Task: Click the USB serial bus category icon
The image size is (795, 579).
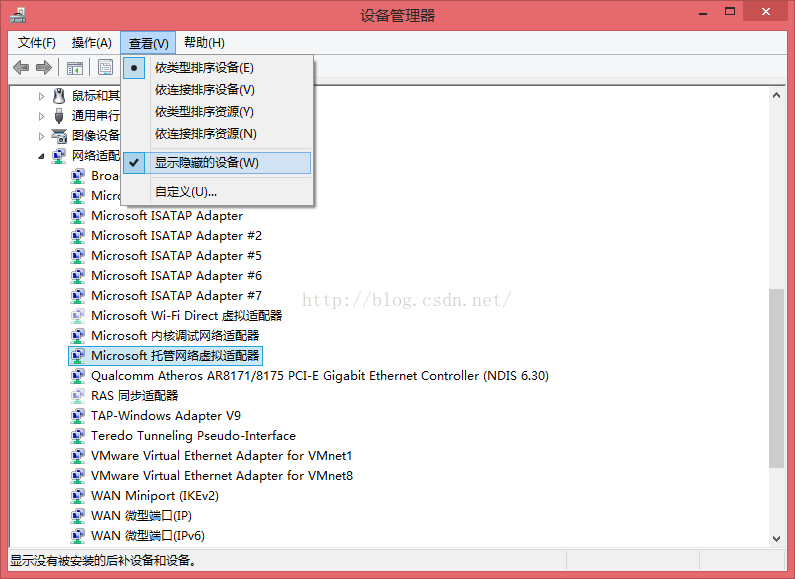Action: 59,116
